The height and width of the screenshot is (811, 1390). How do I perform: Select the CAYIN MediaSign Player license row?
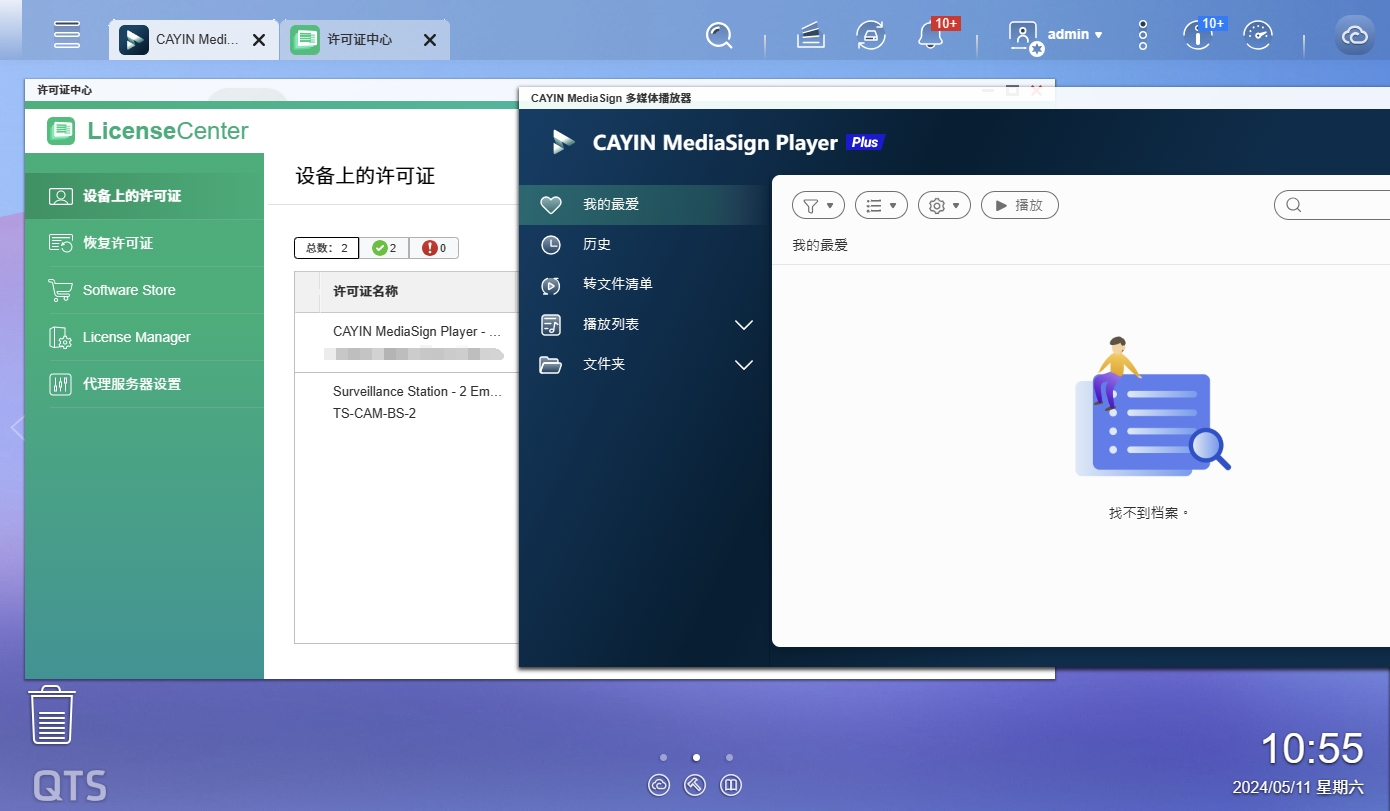pyautogui.click(x=406, y=342)
